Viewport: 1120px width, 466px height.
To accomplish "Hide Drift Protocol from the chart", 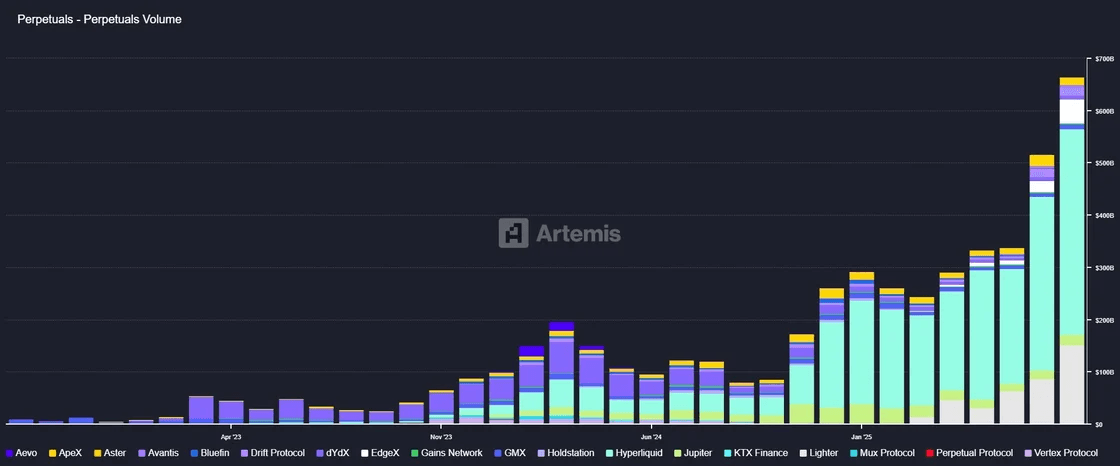I will 273,453.
